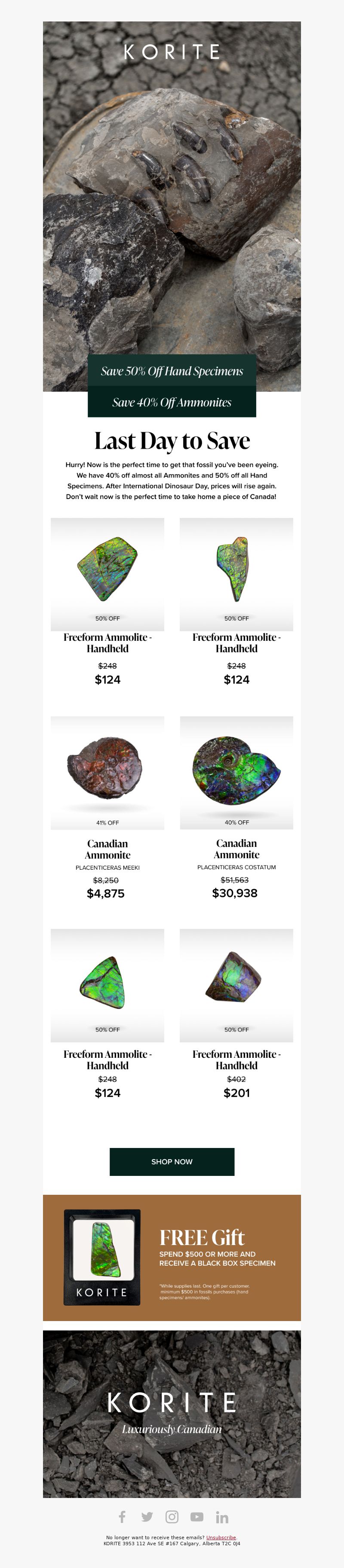Screen dimensions: 344x1568
Task: Click the Save 40% Off Ammonites banner
Action: pos(172,402)
